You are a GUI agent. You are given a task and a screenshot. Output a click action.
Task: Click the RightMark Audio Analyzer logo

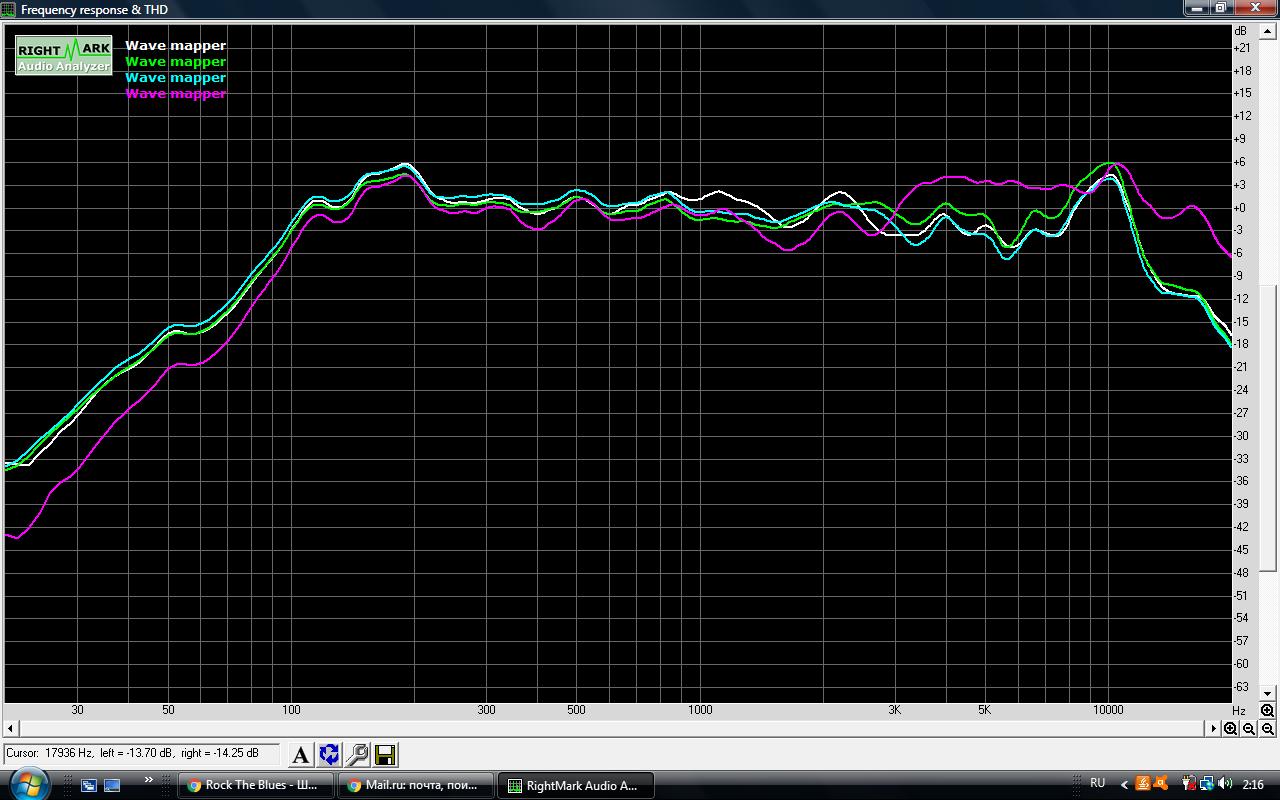(x=63, y=56)
